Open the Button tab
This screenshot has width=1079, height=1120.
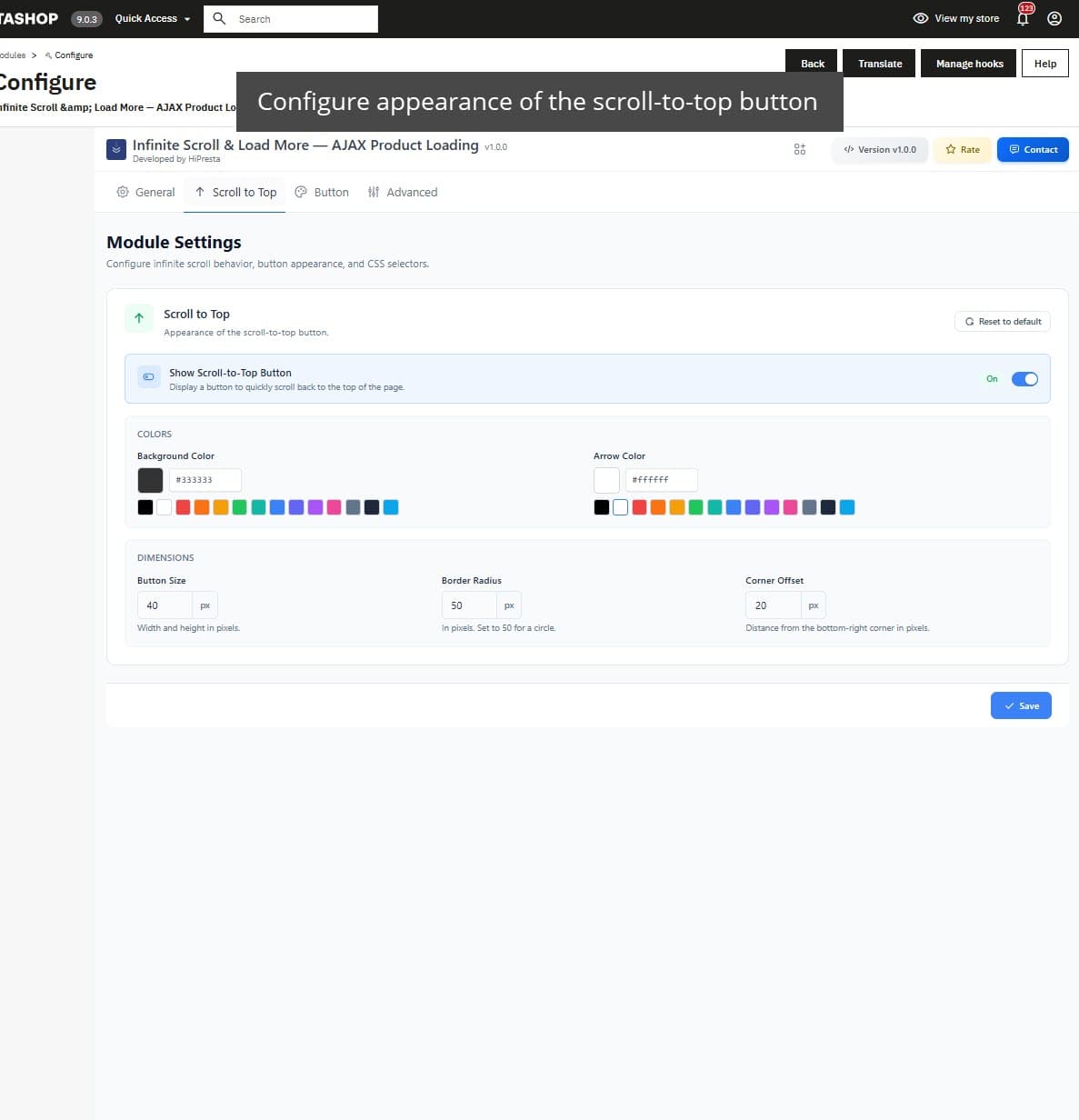pos(322,192)
